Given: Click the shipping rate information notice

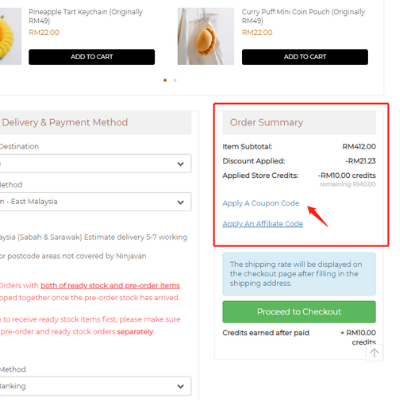Looking at the screenshot, I should [299, 274].
